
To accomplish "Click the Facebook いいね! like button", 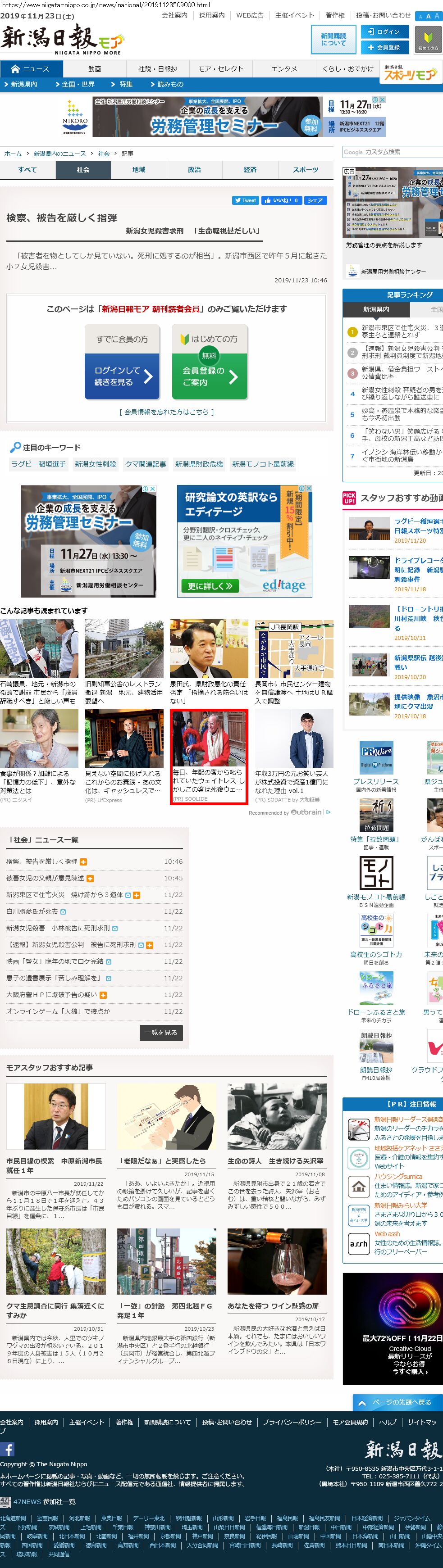I will click(281, 200).
